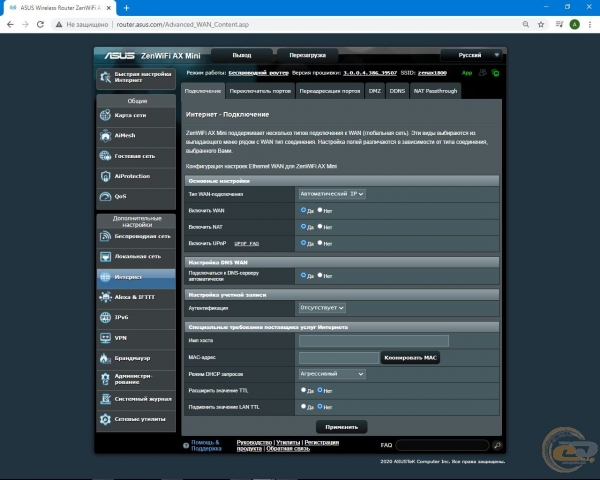Select the Guest Network (Гостевая сеть) icon

point(105,156)
